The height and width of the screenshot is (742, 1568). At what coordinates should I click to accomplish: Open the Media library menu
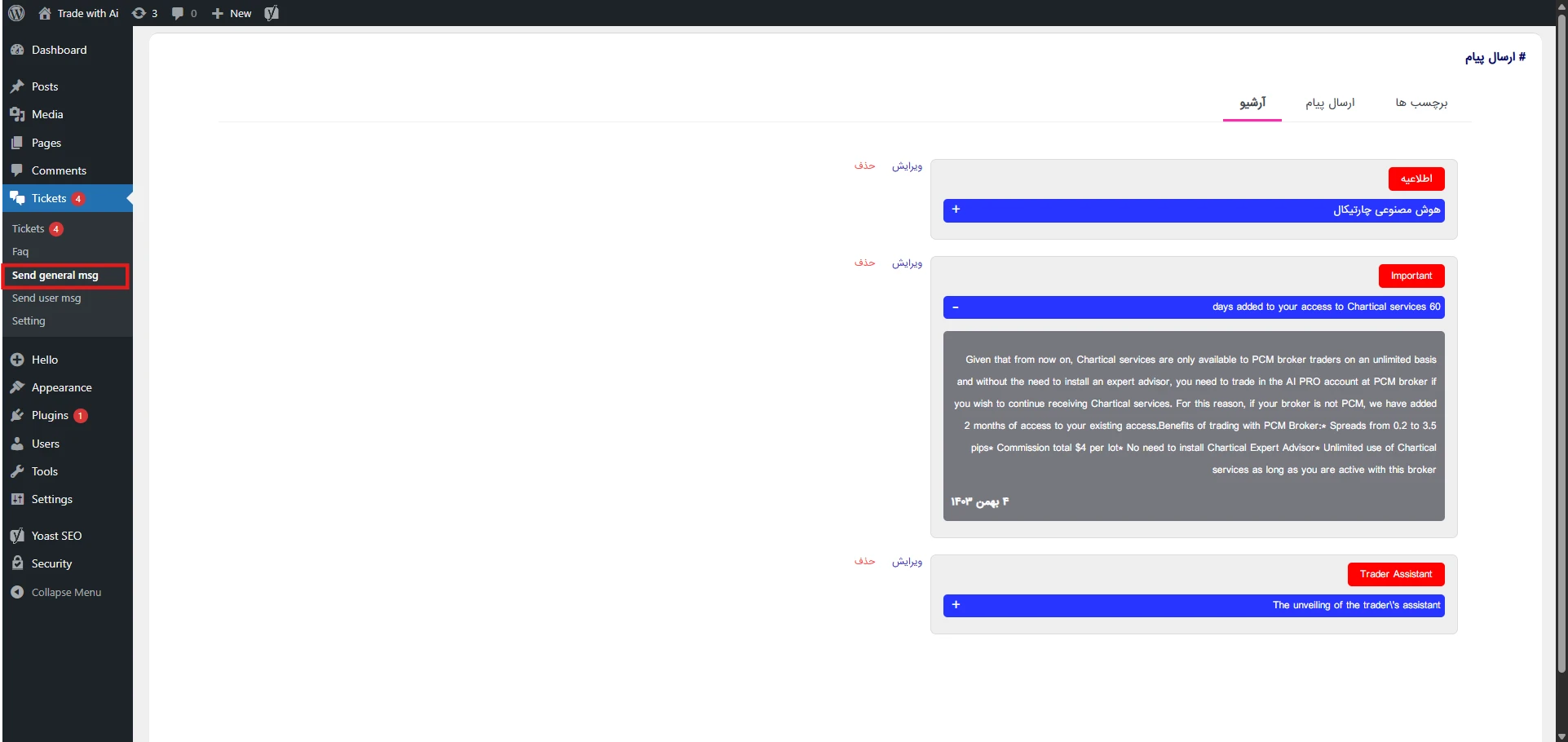click(47, 115)
